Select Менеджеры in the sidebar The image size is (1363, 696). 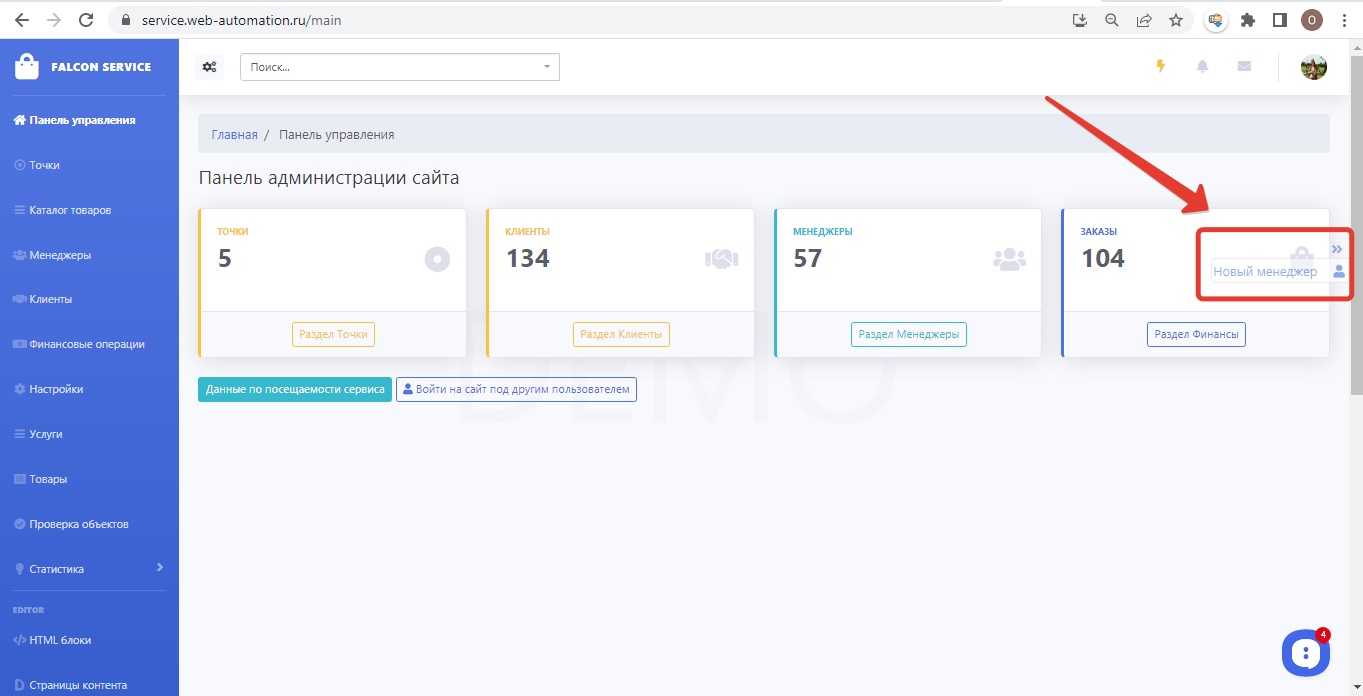pyautogui.click(x=60, y=255)
